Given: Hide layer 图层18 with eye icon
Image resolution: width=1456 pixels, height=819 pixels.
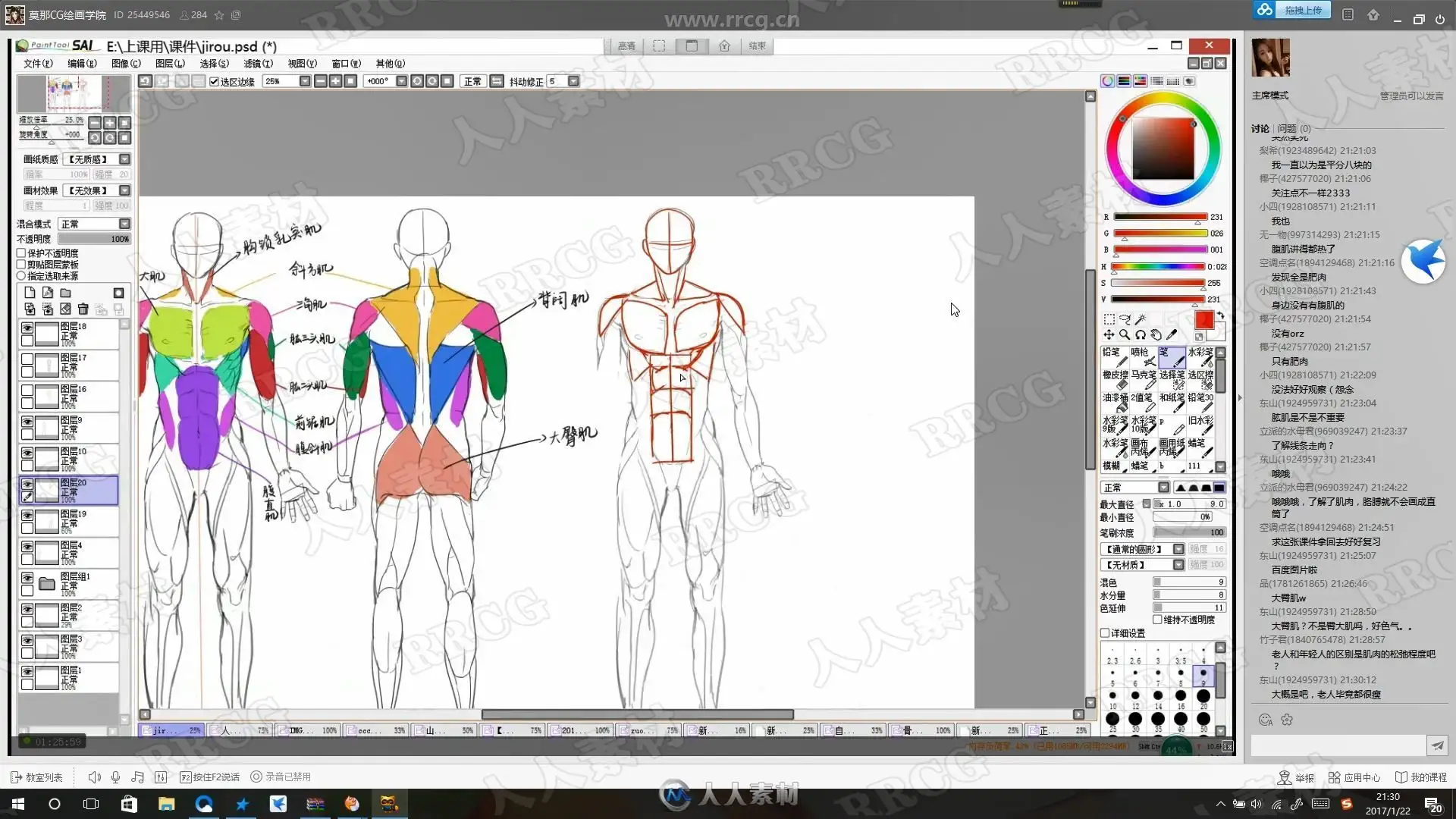Looking at the screenshot, I should (27, 328).
